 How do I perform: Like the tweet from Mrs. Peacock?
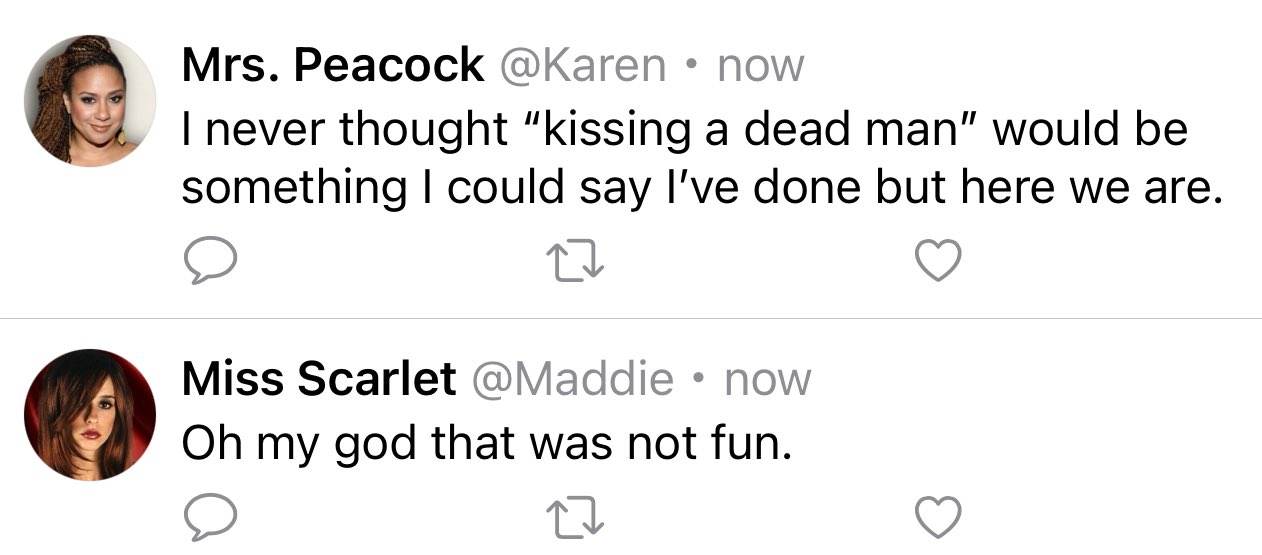(x=939, y=262)
